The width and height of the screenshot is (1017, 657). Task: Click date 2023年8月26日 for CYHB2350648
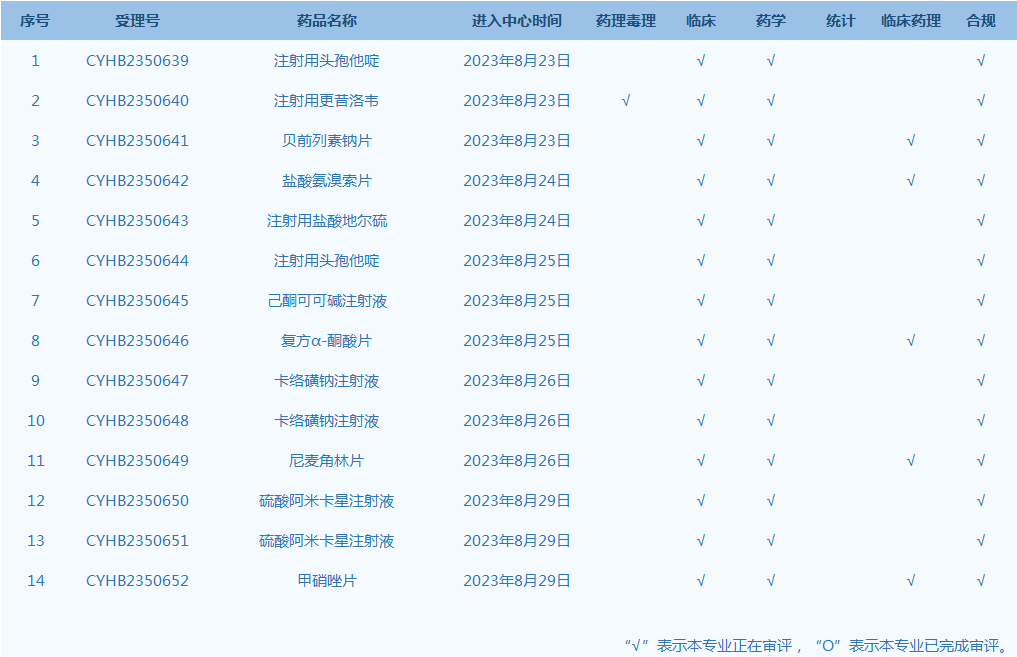517,421
